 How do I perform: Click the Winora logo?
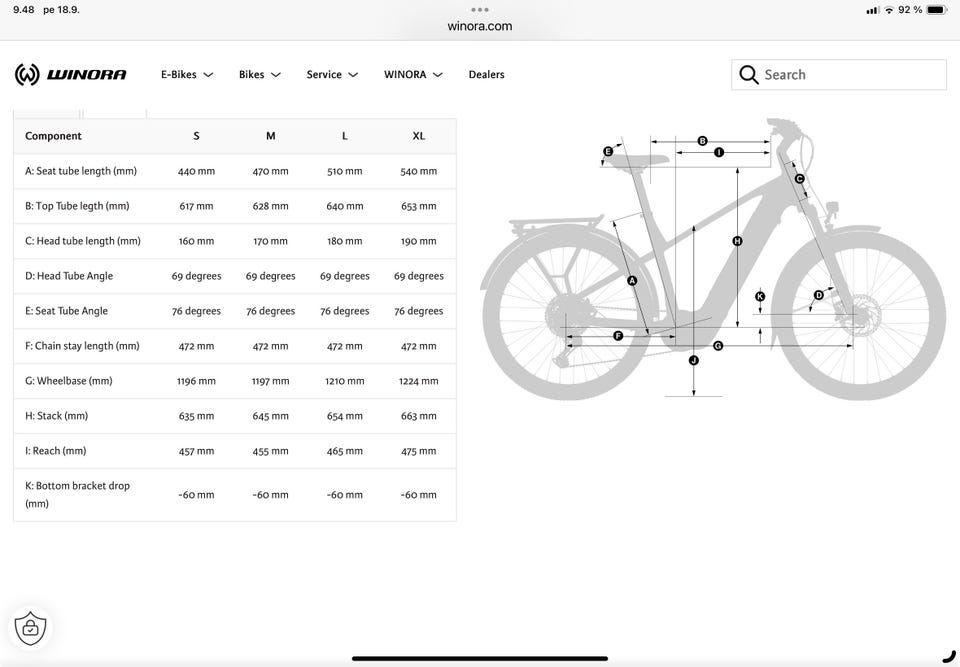(x=70, y=75)
